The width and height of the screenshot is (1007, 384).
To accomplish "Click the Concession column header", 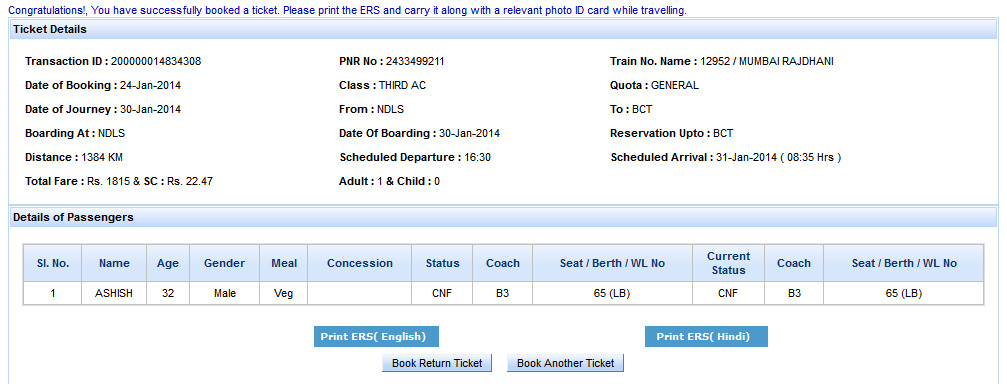I will [360, 263].
